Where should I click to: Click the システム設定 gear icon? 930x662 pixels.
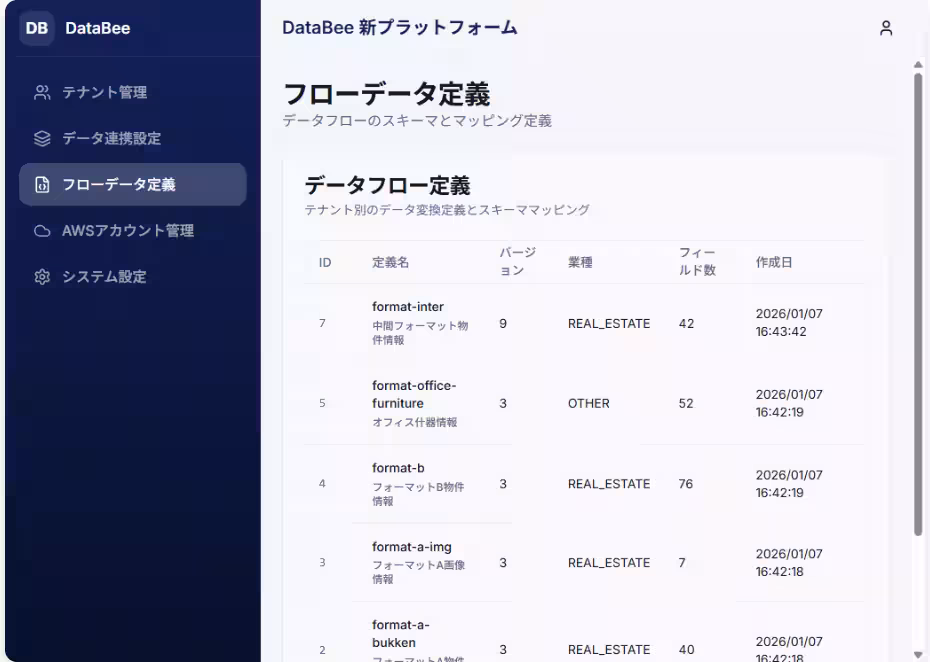point(42,277)
